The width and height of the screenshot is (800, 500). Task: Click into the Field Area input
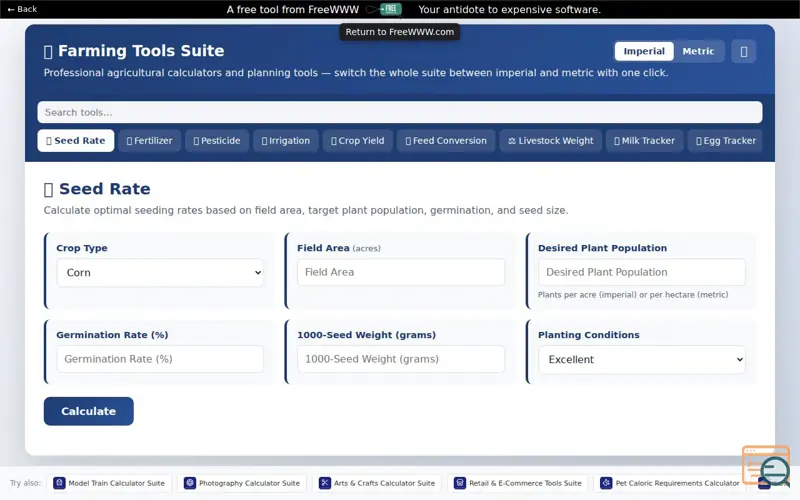401,272
